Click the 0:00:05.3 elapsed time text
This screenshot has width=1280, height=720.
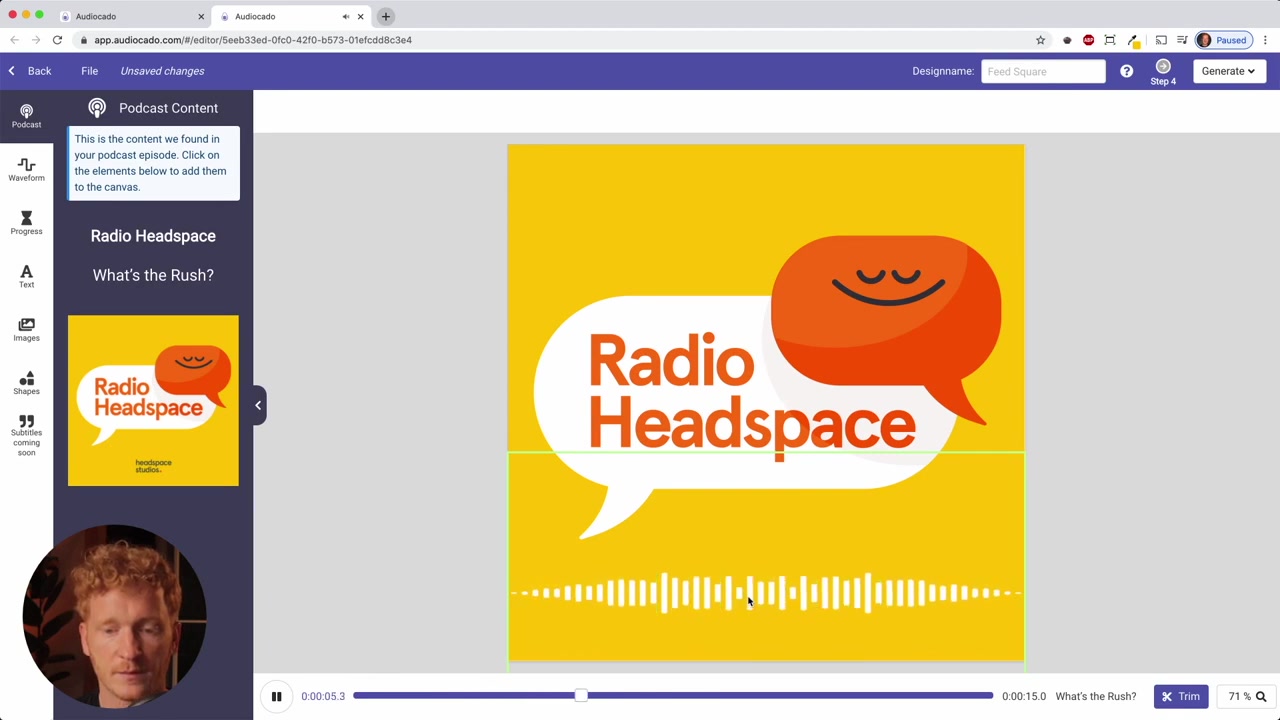tap(323, 696)
